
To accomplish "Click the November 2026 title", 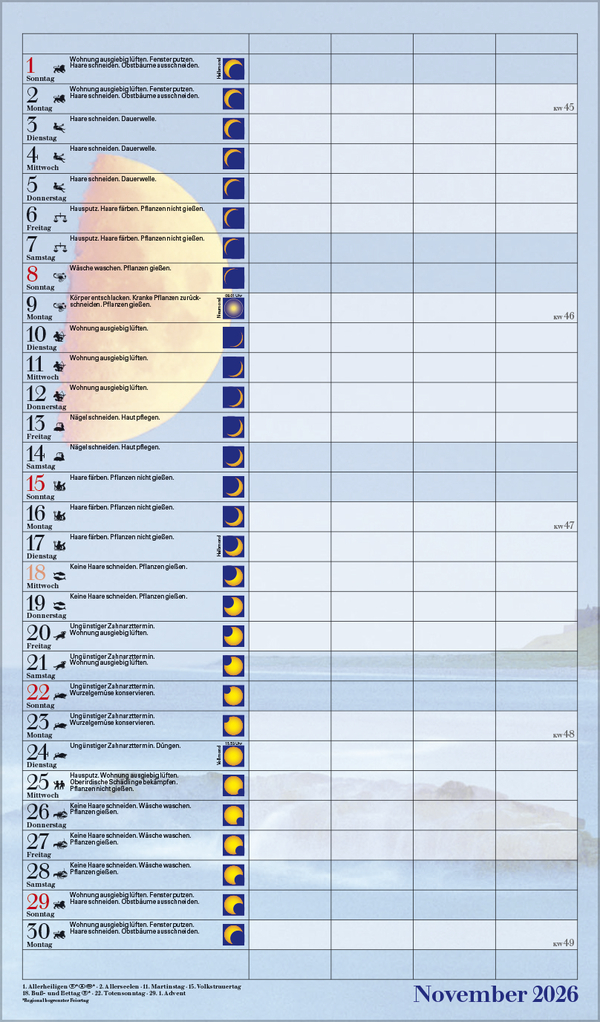I will pos(495,994).
